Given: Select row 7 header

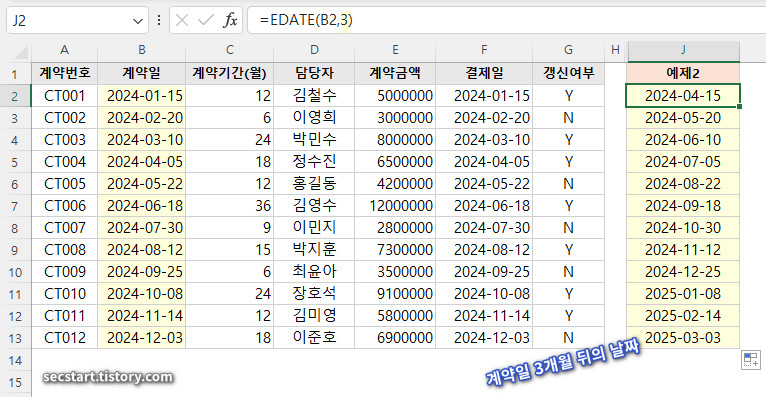Looking at the screenshot, I should (x=15, y=206).
